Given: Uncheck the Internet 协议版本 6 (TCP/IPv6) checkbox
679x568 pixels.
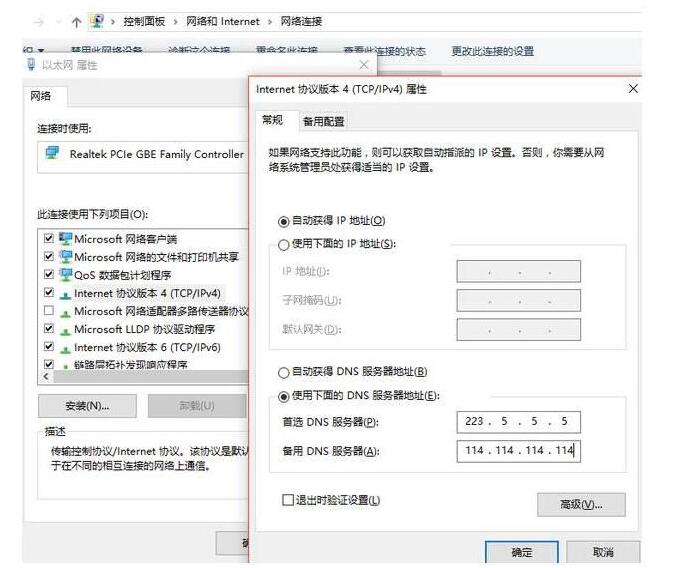Looking at the screenshot, I should [x=49, y=347].
